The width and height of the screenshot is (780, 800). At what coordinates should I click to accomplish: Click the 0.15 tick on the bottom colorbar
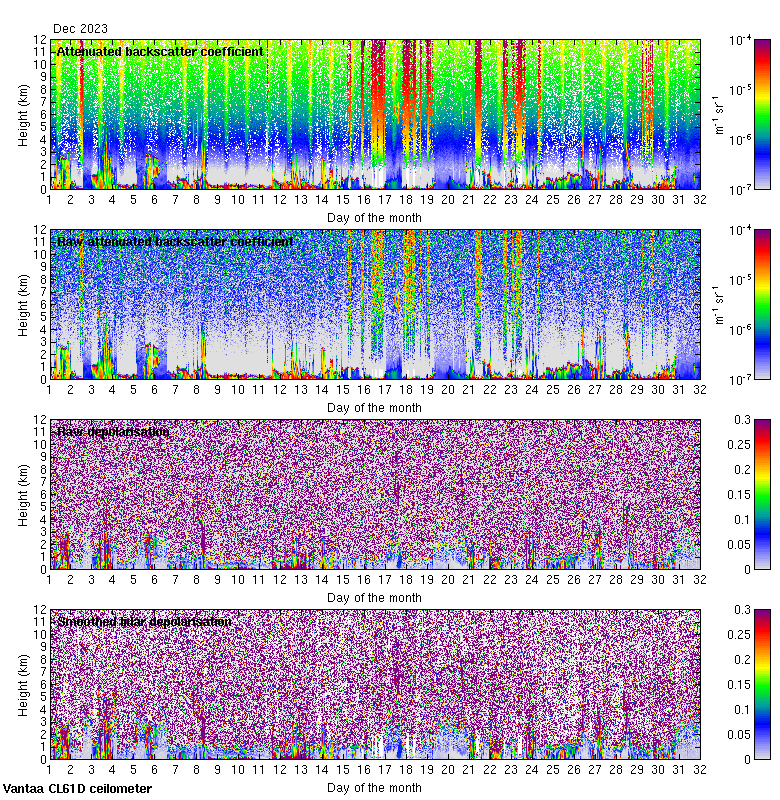763,684
